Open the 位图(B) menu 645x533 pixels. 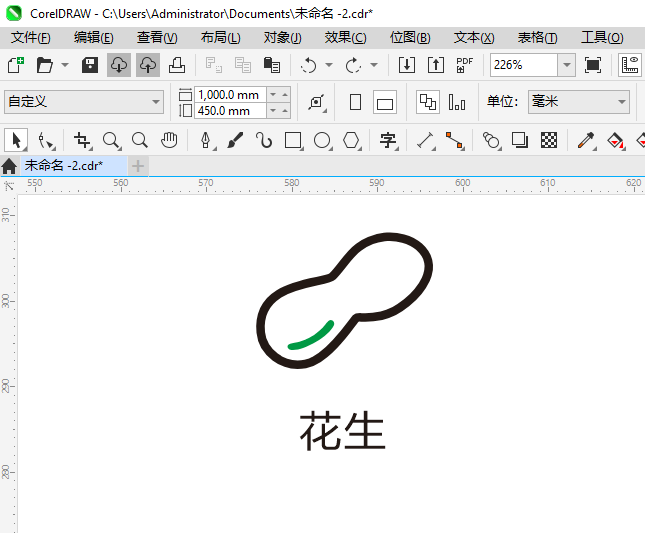(x=410, y=38)
